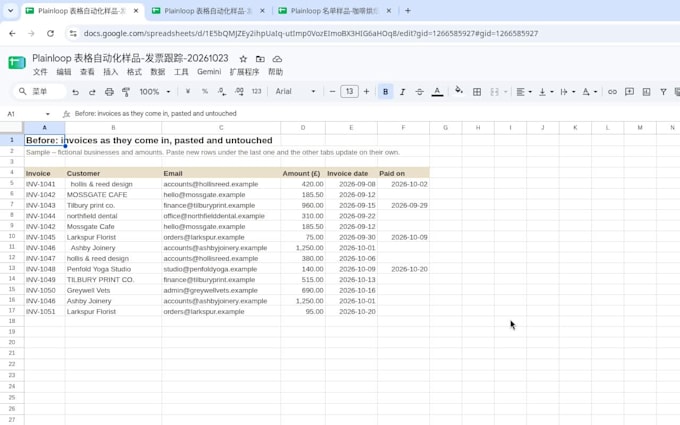Open the Gemini menu
The height and width of the screenshot is (425, 680).
(x=209, y=72)
